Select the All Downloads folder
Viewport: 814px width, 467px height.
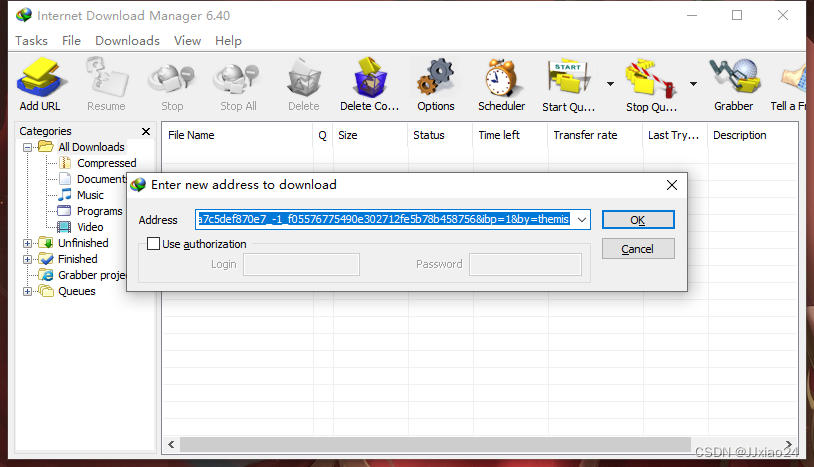click(x=82, y=147)
